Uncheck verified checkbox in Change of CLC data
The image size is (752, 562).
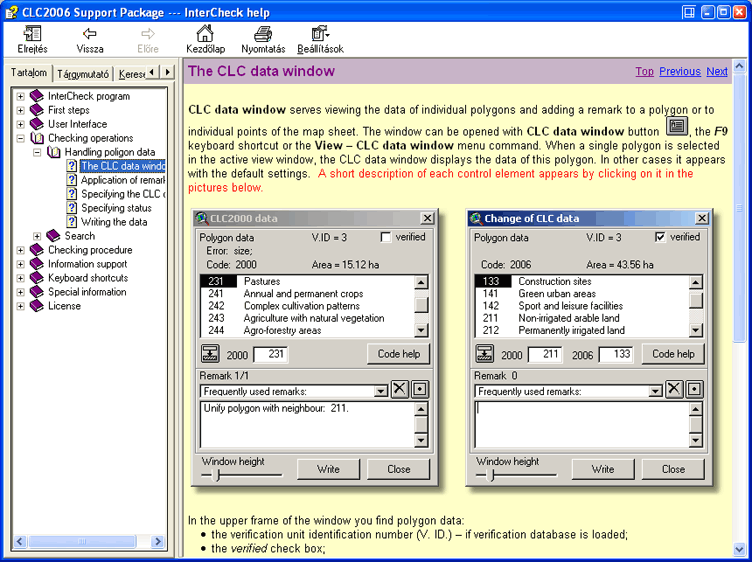click(x=660, y=238)
